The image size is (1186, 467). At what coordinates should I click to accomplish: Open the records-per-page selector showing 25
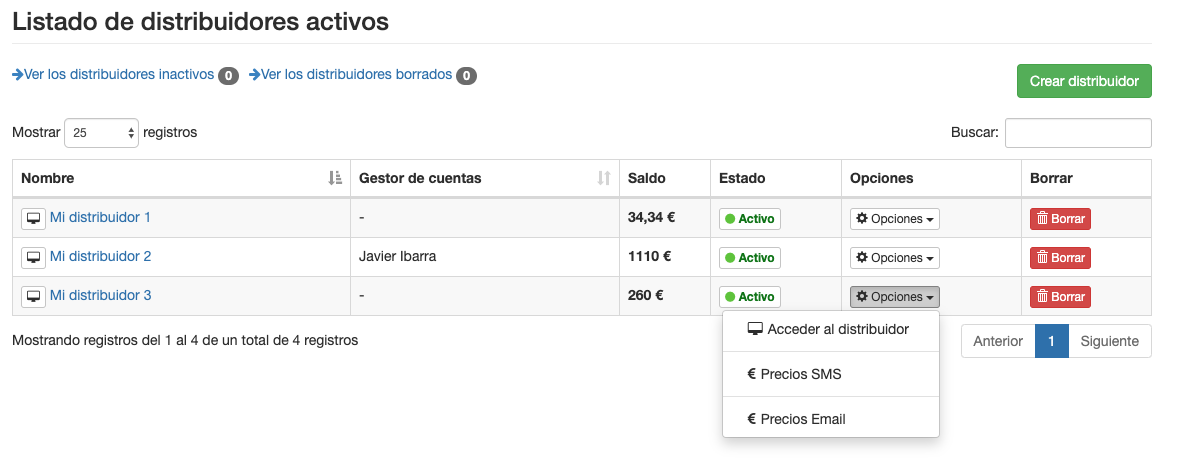[x=101, y=133]
